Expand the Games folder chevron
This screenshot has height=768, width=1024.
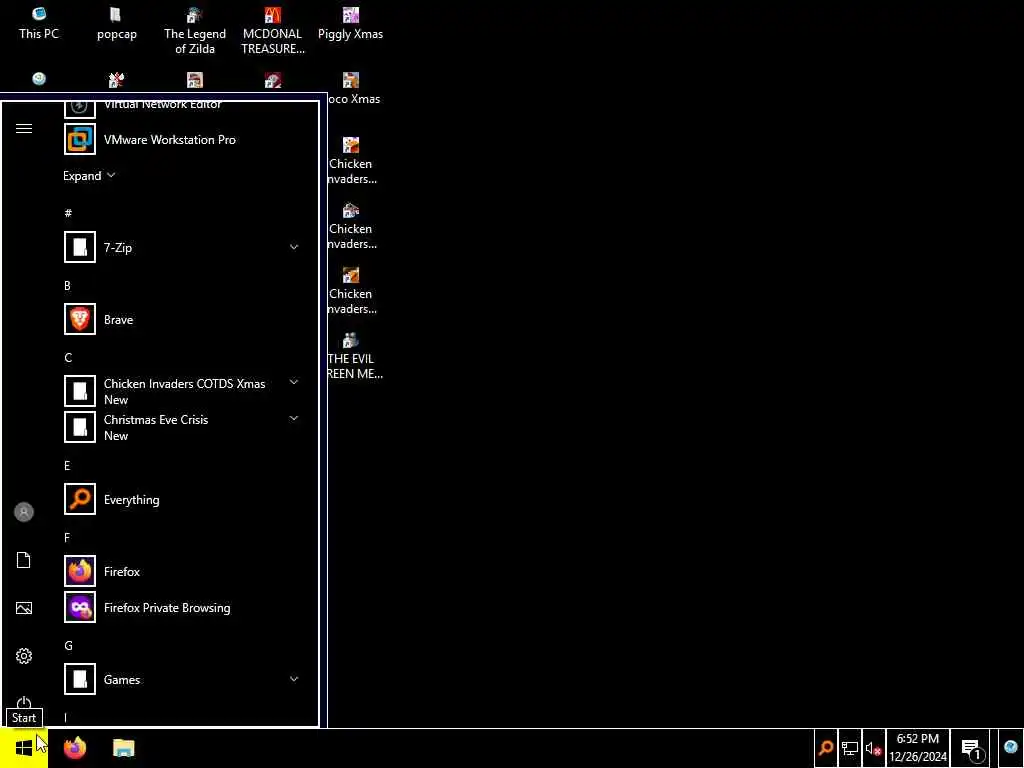[294, 680]
